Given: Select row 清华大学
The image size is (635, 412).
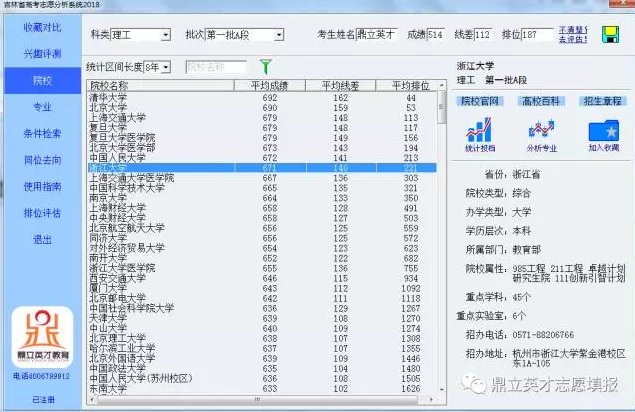Looking at the screenshot, I should coord(262,98).
